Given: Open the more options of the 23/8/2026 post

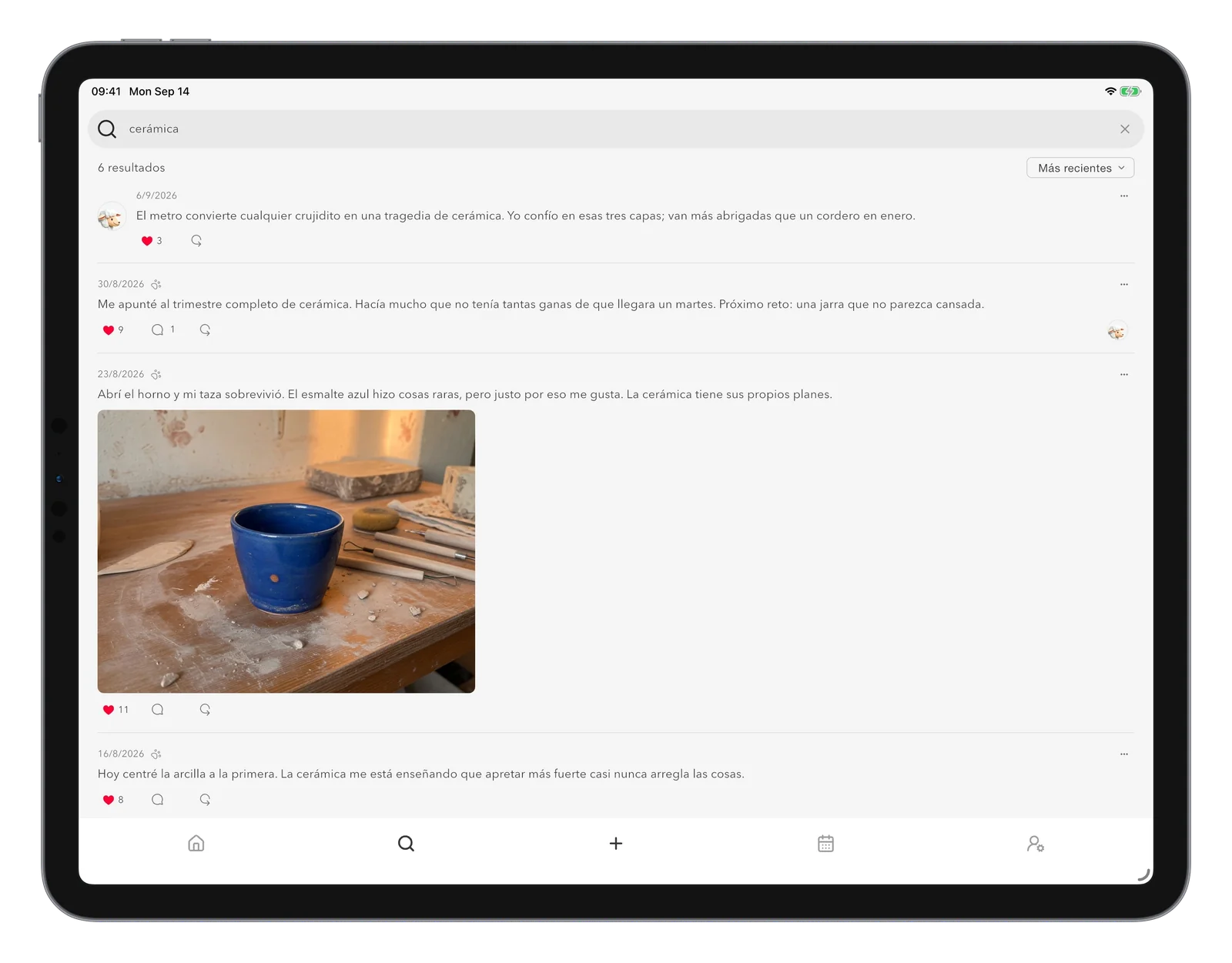Looking at the screenshot, I should click(1123, 375).
